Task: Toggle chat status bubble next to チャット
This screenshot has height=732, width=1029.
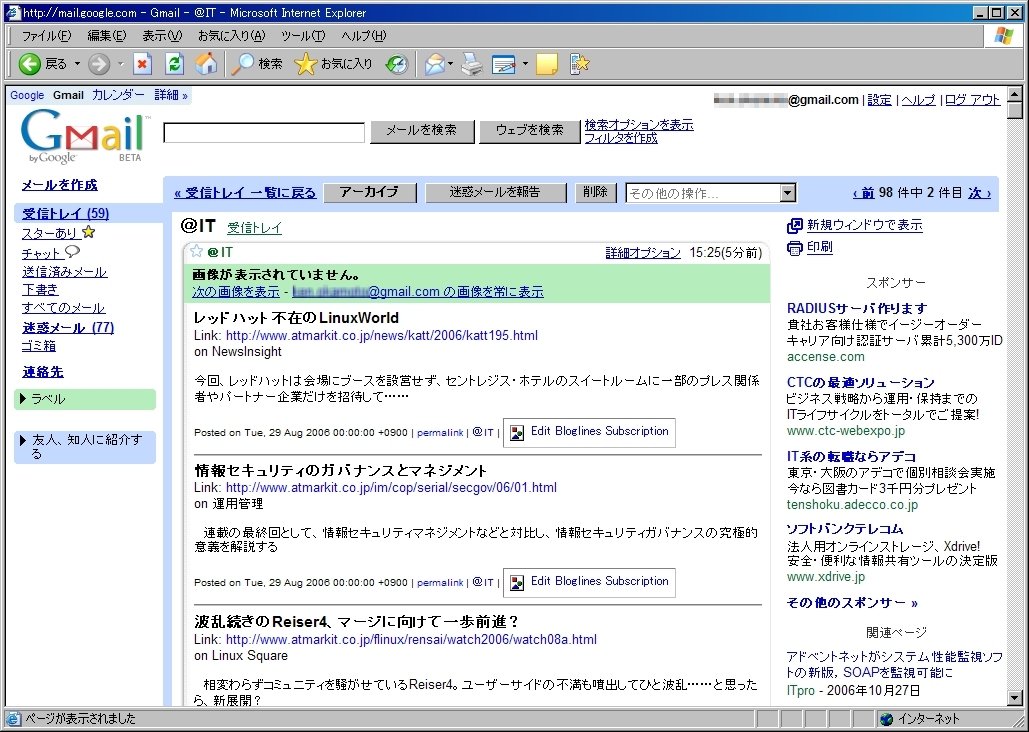Action: coord(74,253)
